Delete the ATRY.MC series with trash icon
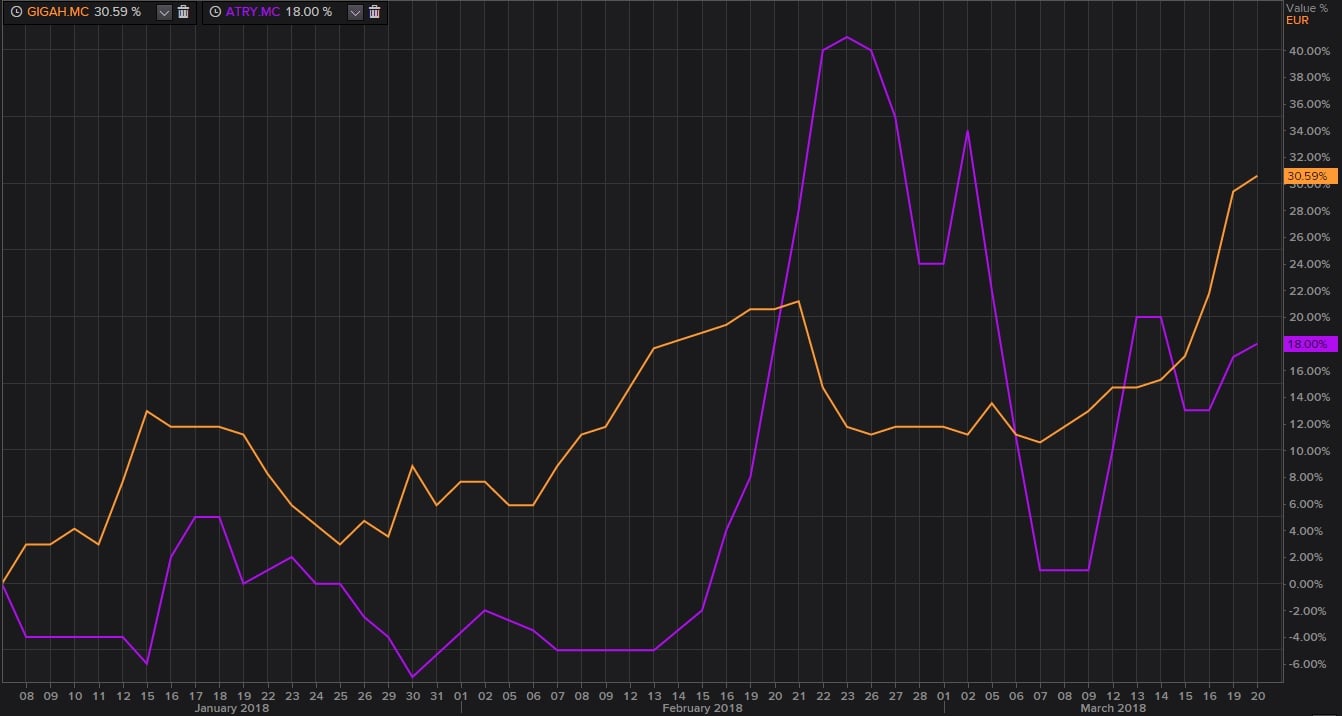This screenshot has width=1342, height=716. click(374, 12)
